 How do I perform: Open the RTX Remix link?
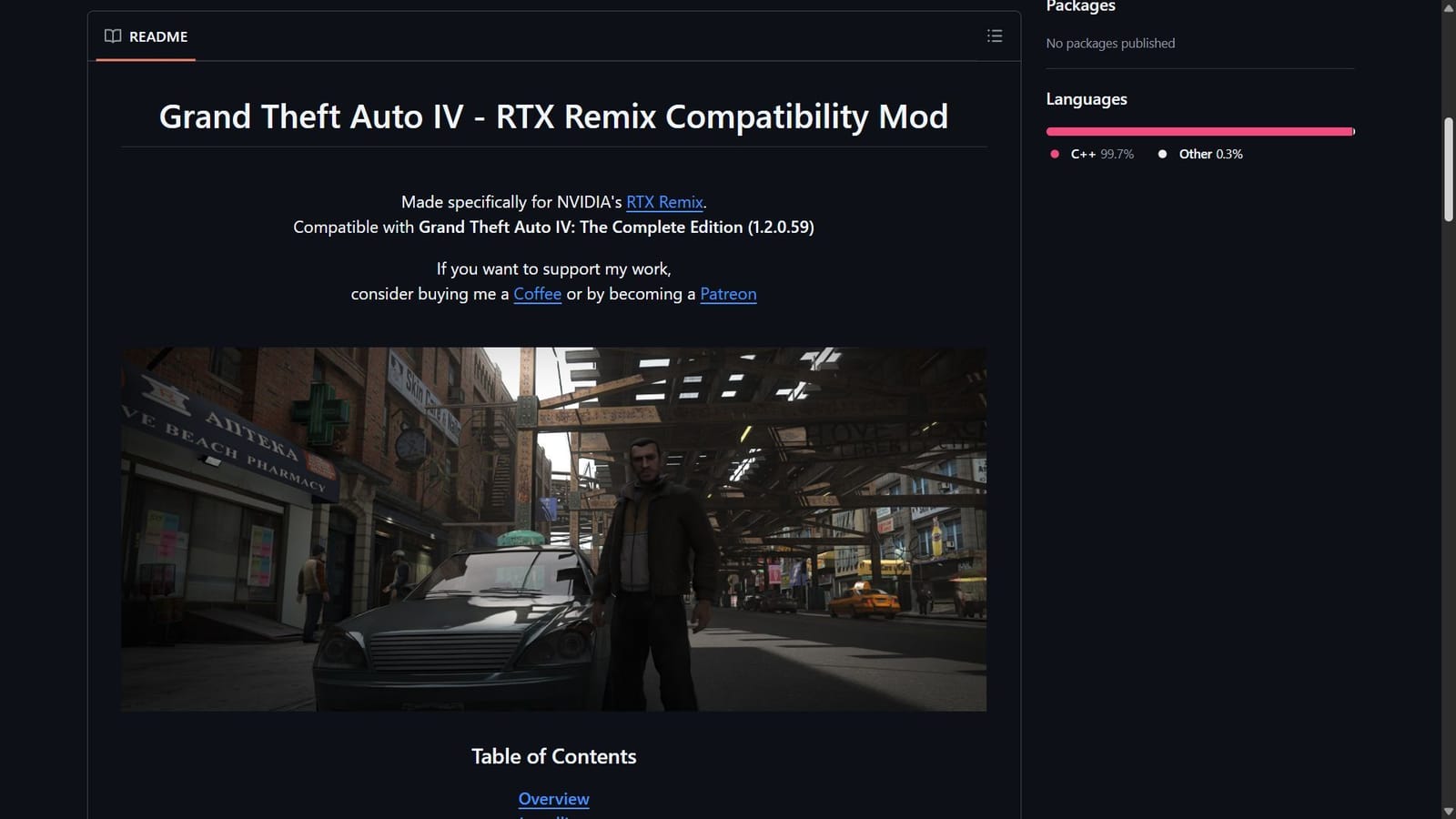coord(664,201)
